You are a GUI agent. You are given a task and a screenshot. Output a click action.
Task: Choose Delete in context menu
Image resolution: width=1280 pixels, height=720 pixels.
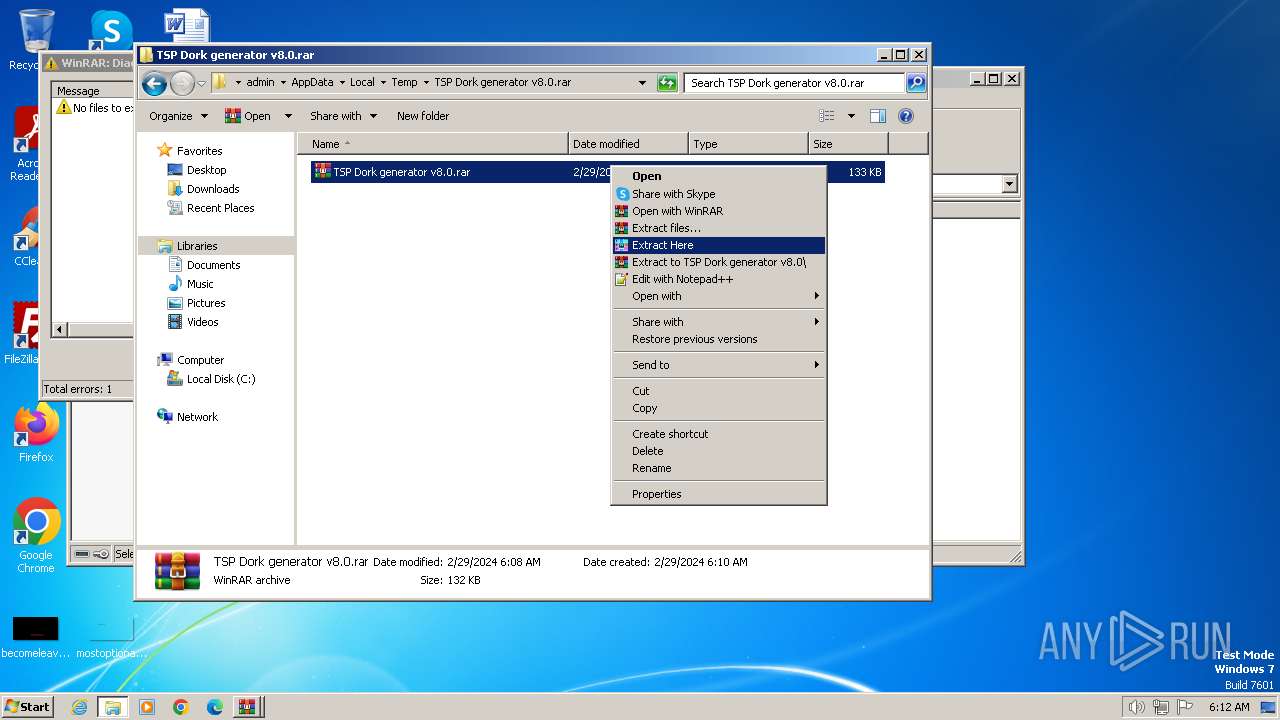click(719, 451)
